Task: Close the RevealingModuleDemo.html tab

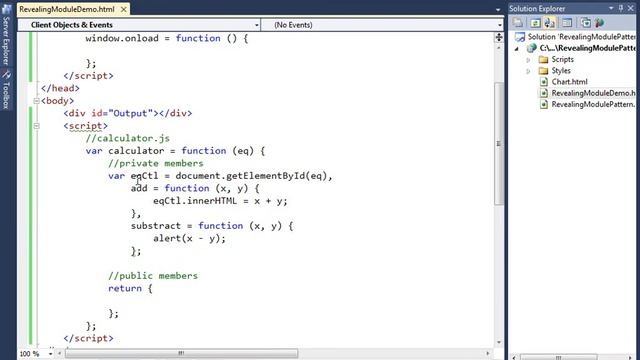Action: click(123, 9)
